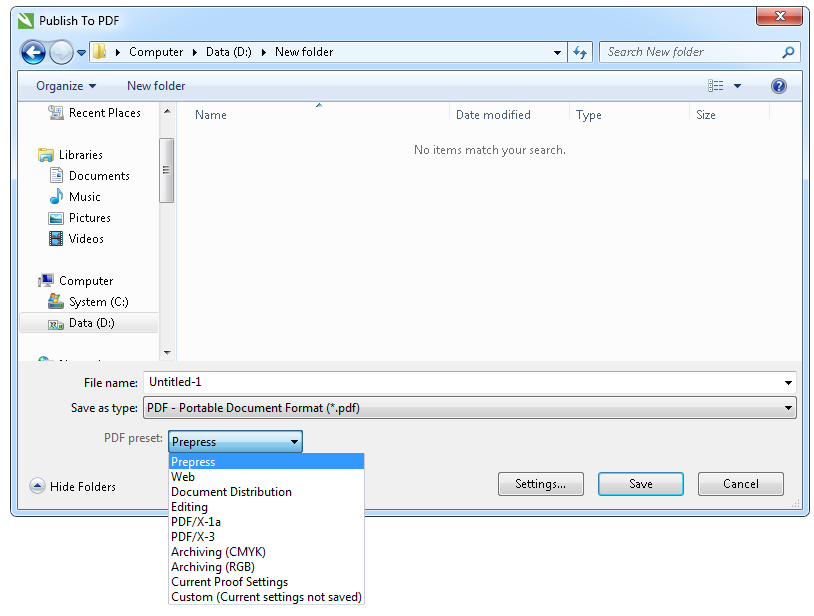Expand the address bar history dropdown
Screen dimensions: 814x616
click(557, 52)
